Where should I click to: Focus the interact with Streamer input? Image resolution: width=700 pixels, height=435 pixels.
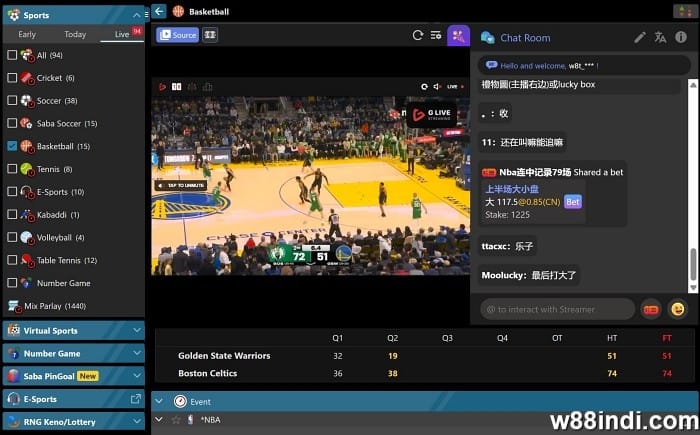click(558, 309)
